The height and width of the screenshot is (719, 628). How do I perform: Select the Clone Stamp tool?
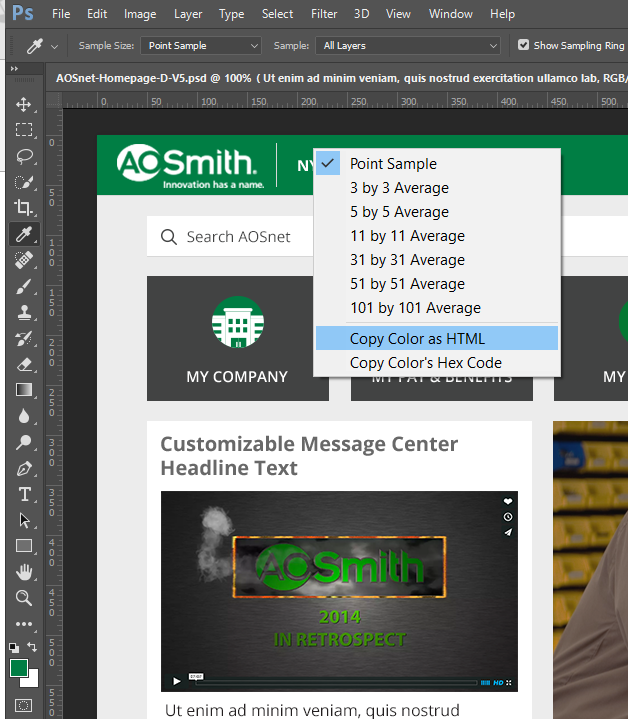click(24, 312)
